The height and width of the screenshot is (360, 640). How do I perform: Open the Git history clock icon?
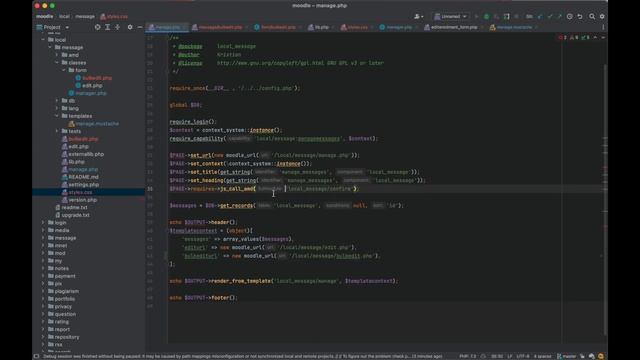click(x=570, y=16)
